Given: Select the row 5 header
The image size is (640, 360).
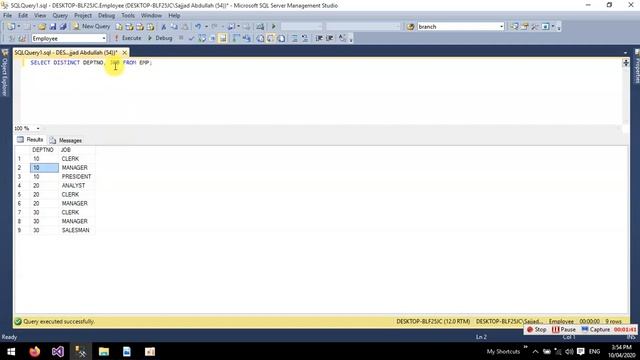Looking at the screenshot, I should coord(19,195).
